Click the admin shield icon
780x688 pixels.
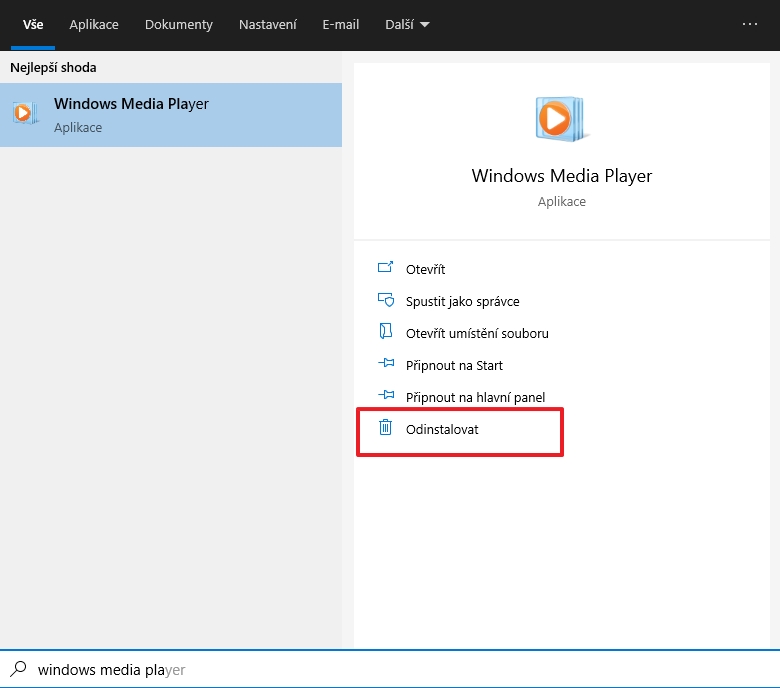click(386, 299)
